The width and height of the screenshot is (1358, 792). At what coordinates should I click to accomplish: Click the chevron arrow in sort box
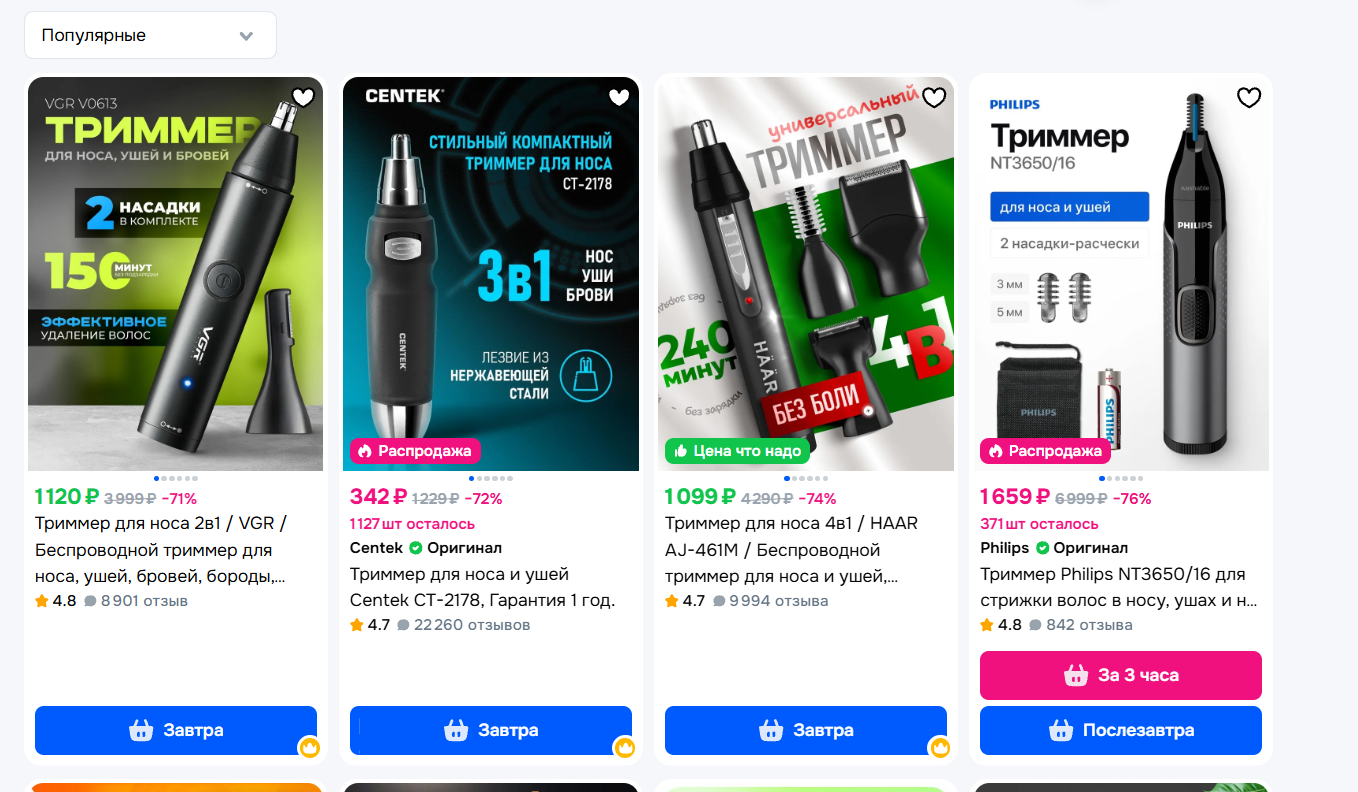click(x=246, y=36)
